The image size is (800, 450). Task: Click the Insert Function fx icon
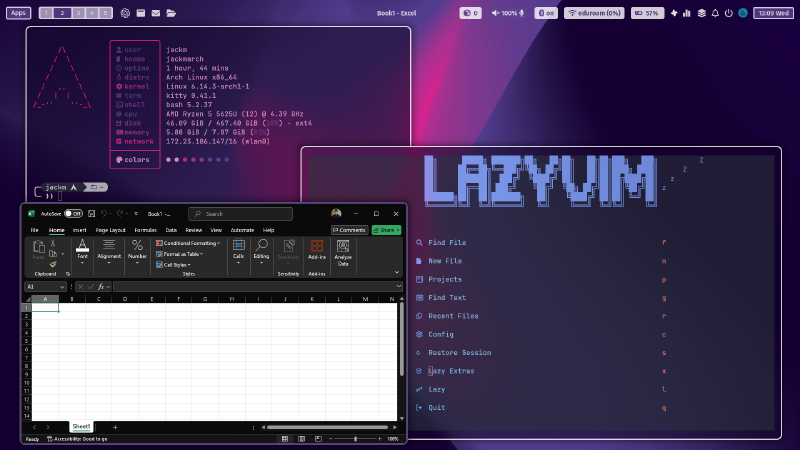click(x=101, y=287)
